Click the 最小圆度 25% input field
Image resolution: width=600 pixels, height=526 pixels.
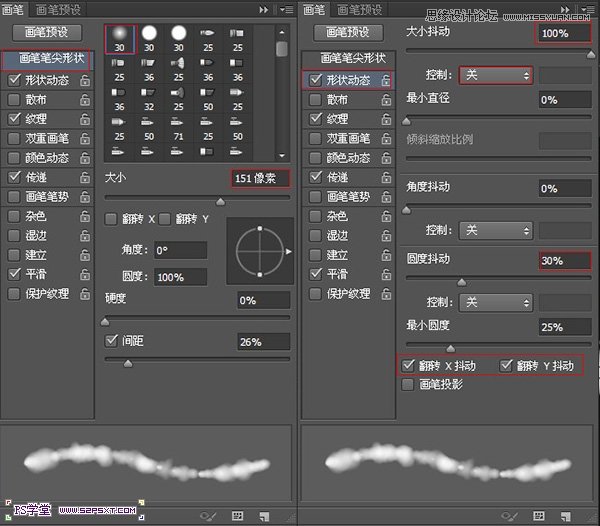(x=565, y=327)
